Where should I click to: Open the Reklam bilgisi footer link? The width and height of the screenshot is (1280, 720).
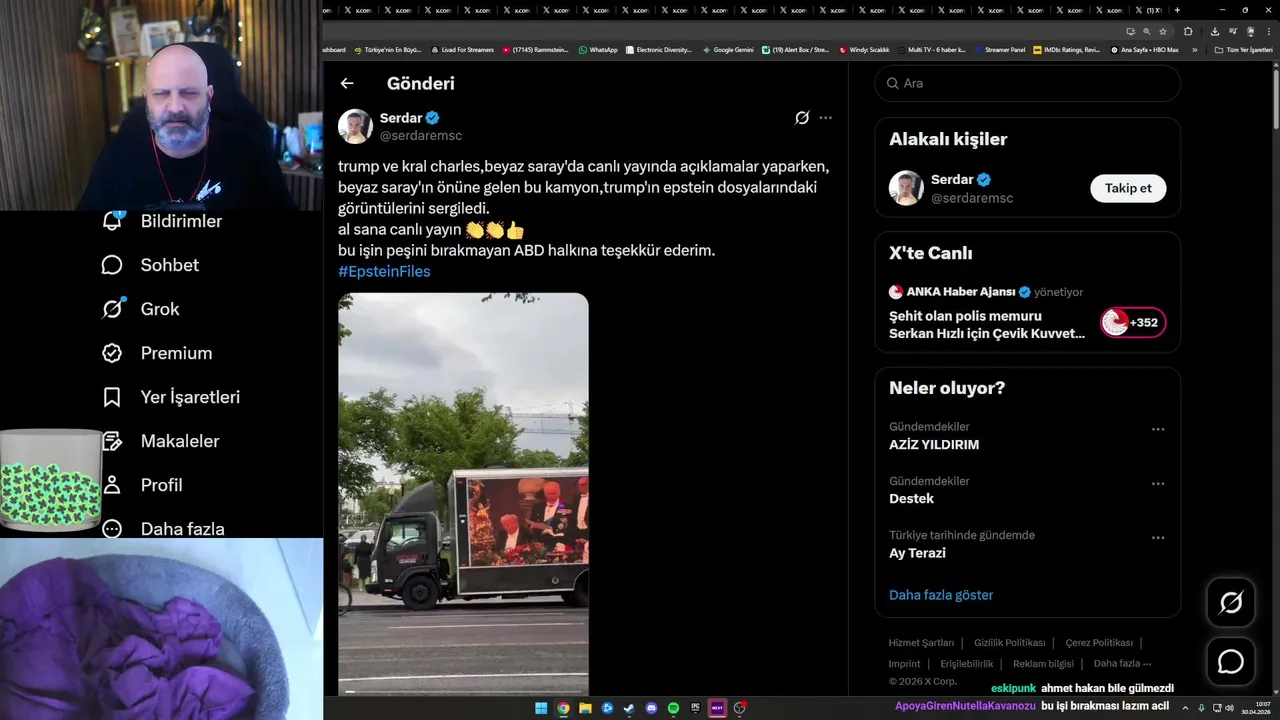coord(1043,664)
